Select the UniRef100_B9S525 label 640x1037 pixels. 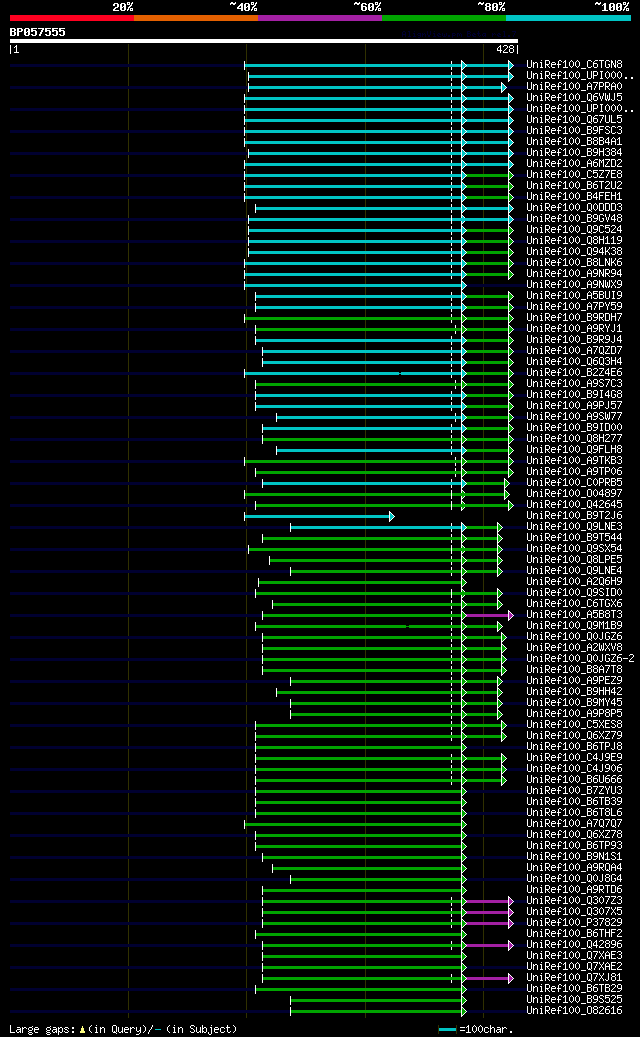(x=574, y=999)
